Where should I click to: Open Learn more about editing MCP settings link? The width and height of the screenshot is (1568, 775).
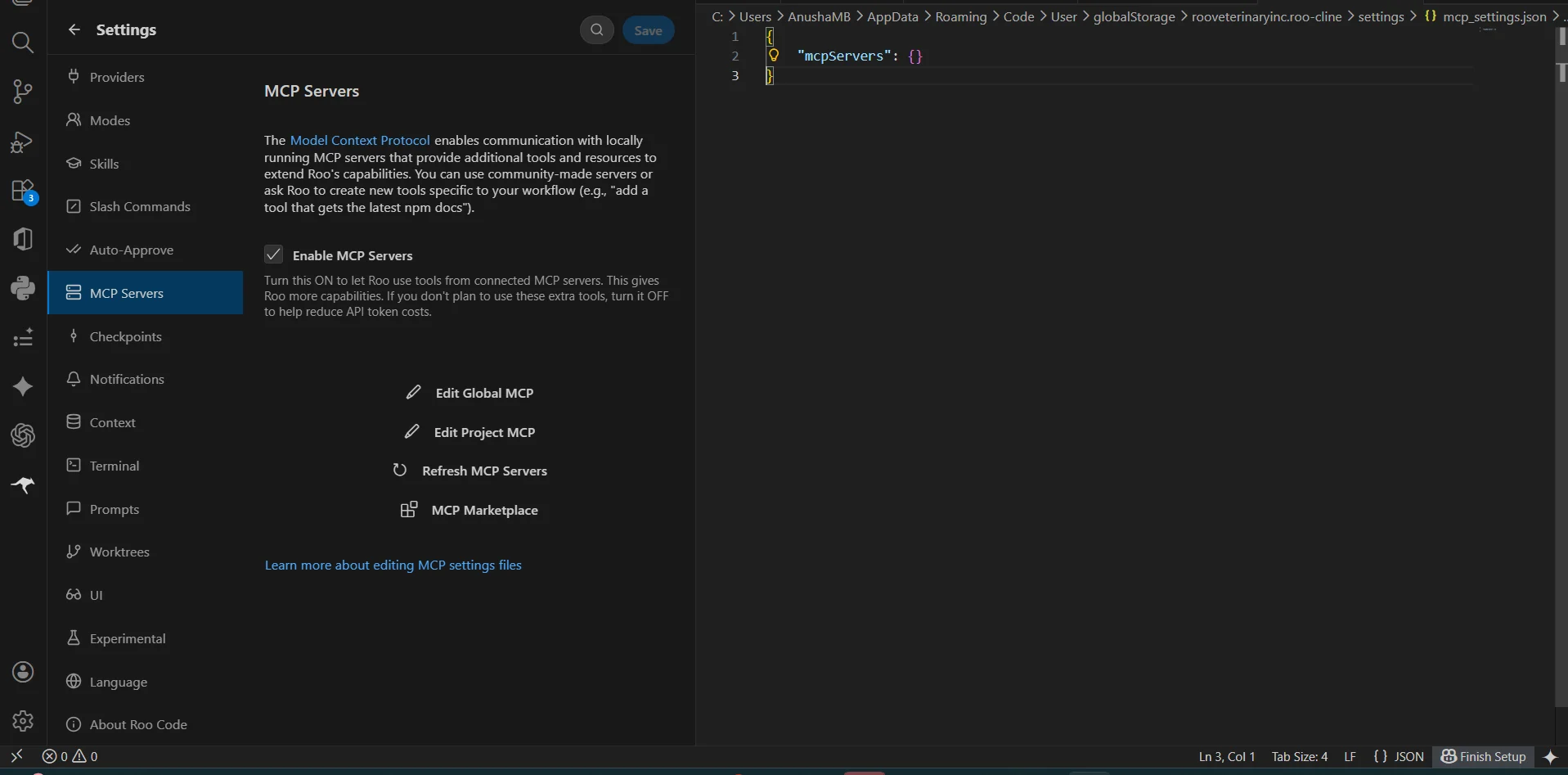[393, 565]
